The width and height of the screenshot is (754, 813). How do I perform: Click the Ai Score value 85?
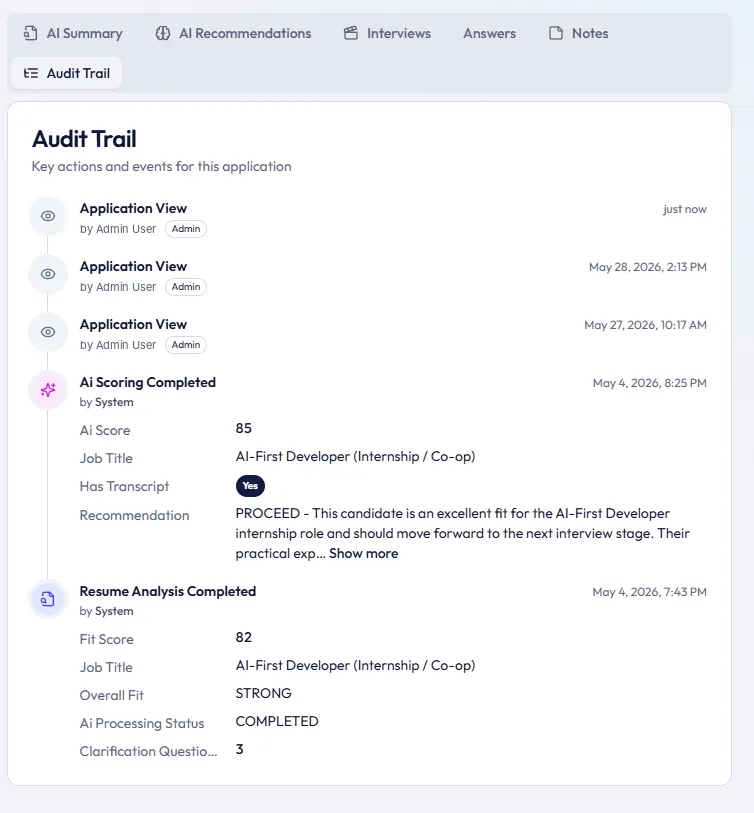(244, 428)
